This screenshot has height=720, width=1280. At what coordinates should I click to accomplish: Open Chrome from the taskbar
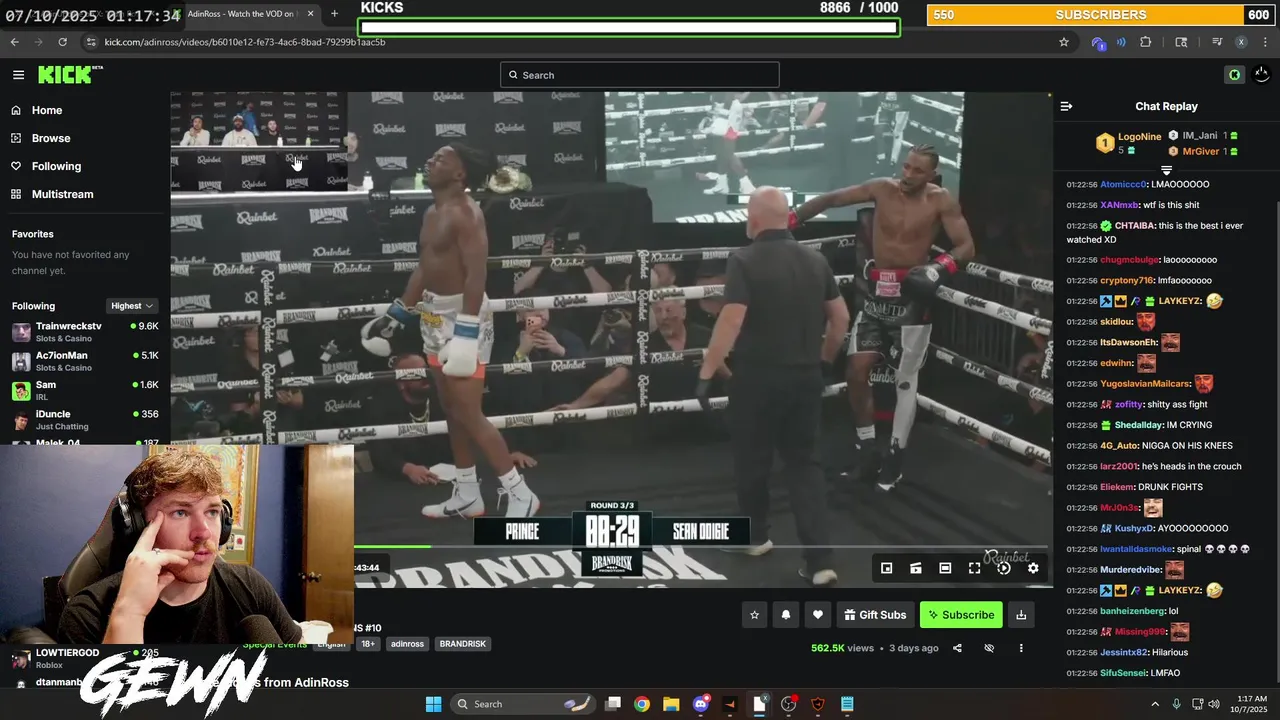pos(642,704)
